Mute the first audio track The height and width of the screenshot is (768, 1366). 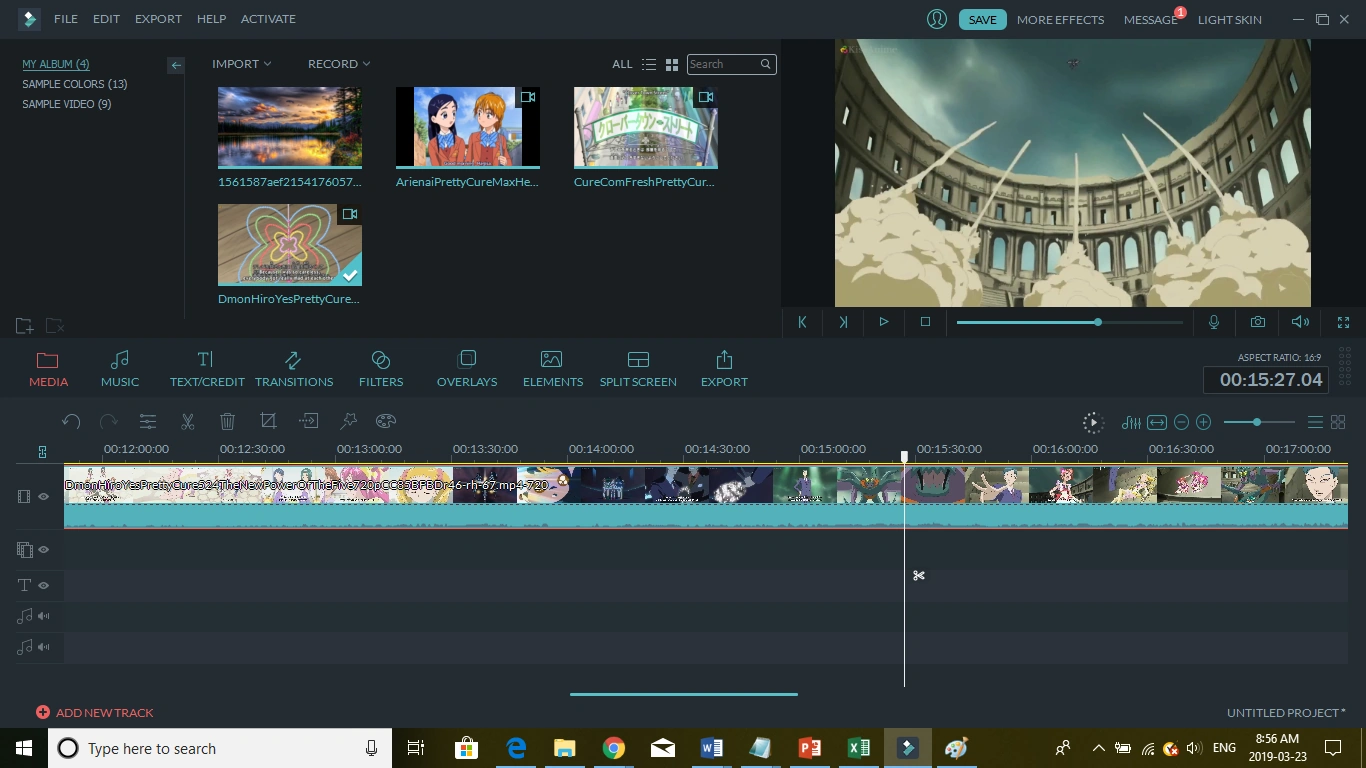pos(44,616)
